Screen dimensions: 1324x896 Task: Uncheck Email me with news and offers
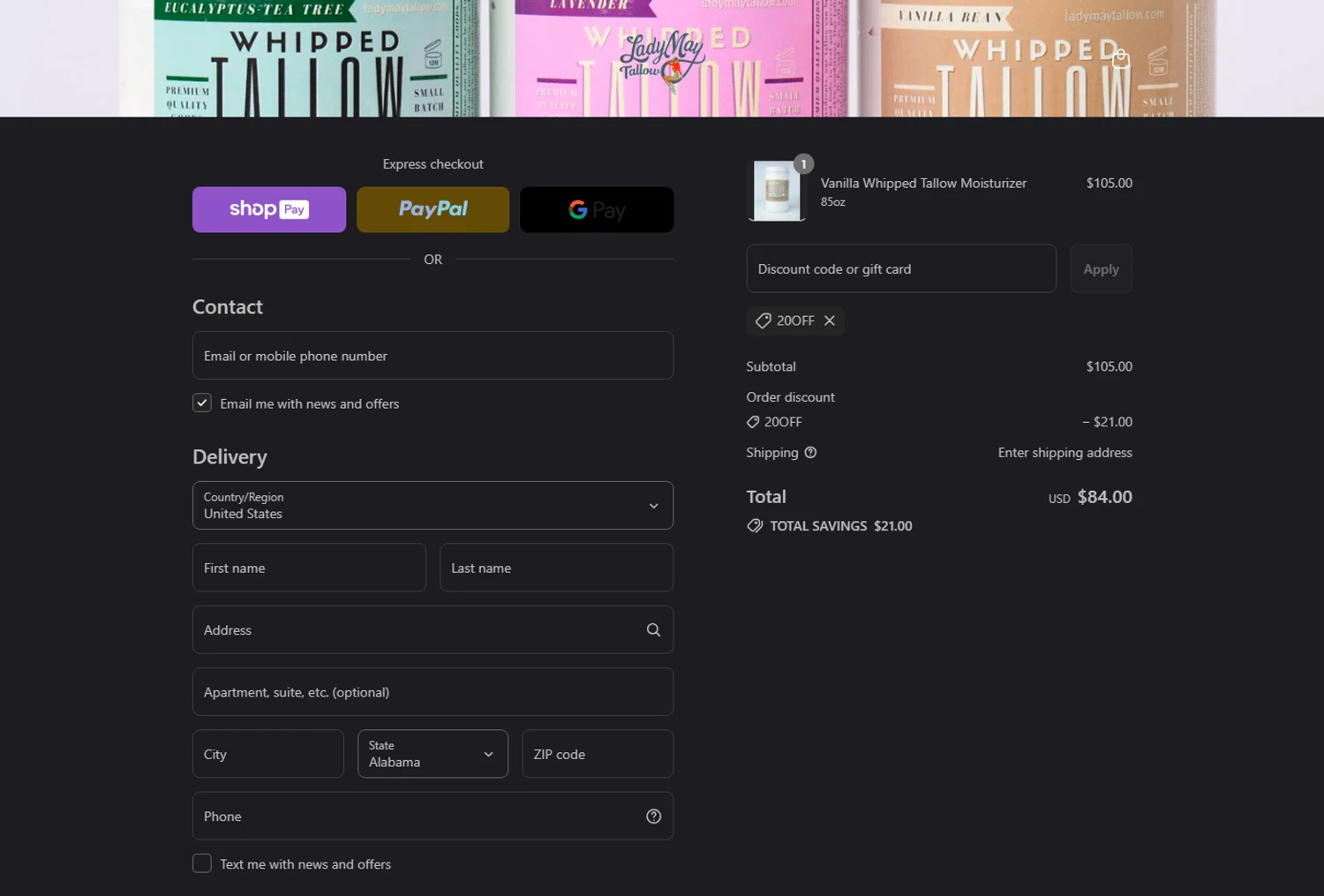pyautogui.click(x=202, y=403)
